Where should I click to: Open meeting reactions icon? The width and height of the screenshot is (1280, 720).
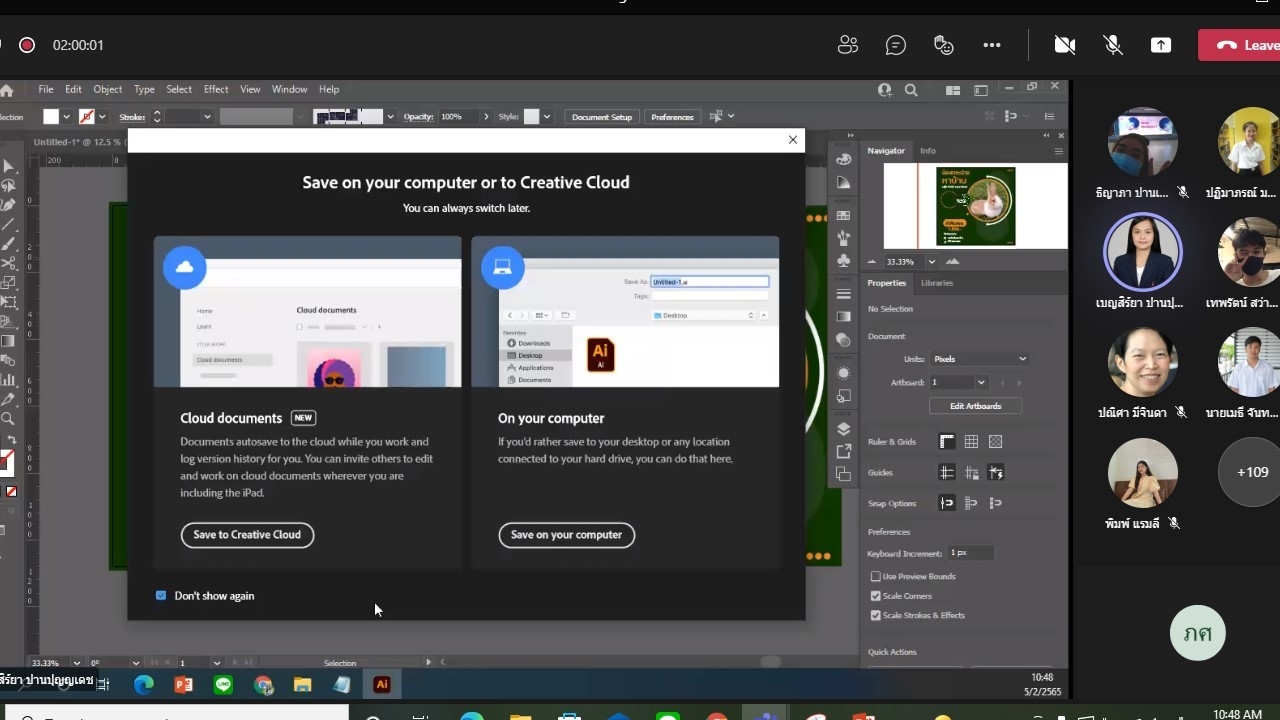point(944,45)
